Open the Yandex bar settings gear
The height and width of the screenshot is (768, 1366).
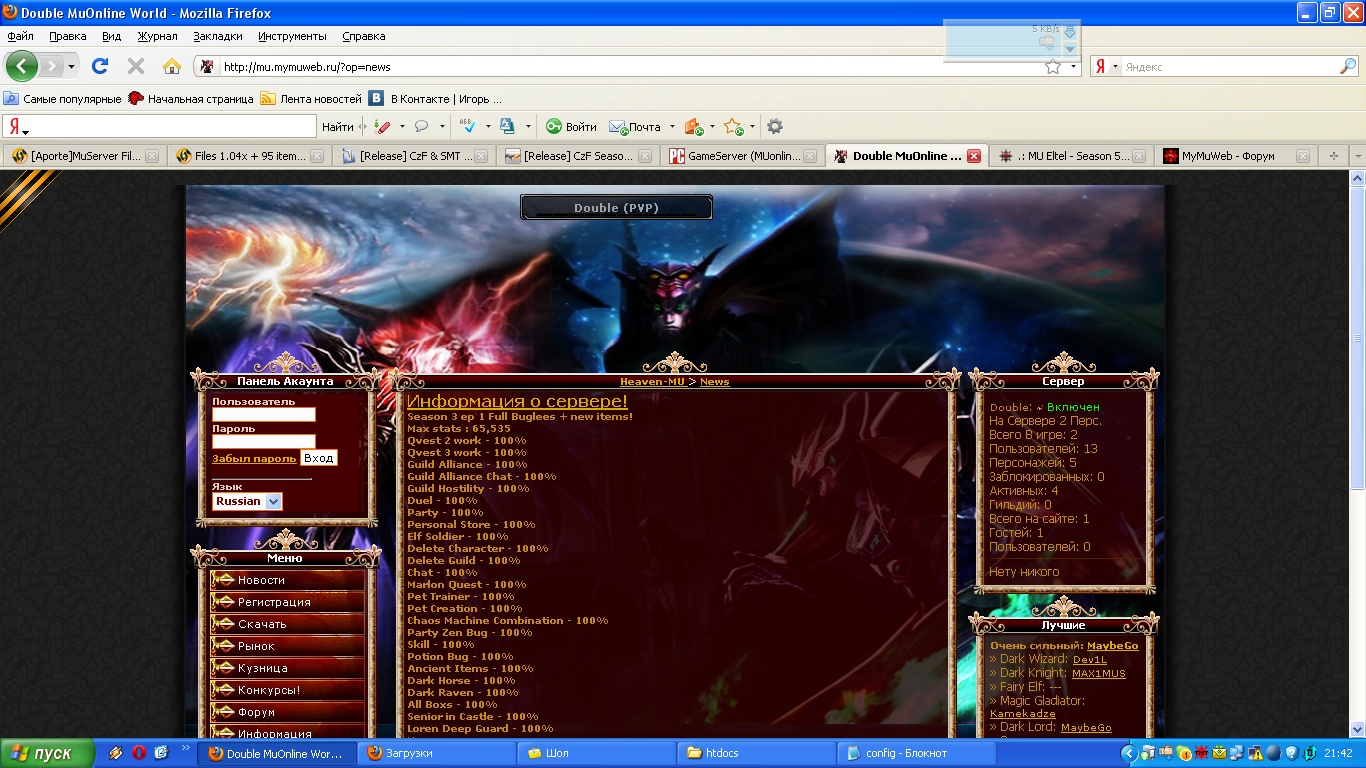point(775,127)
